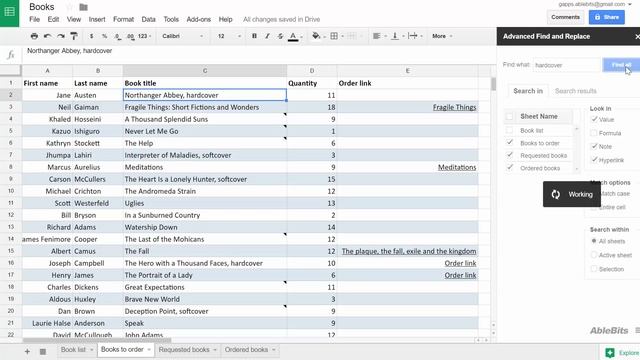640x360 pixels.
Task: Decrease decimal places
Action: point(118,36)
